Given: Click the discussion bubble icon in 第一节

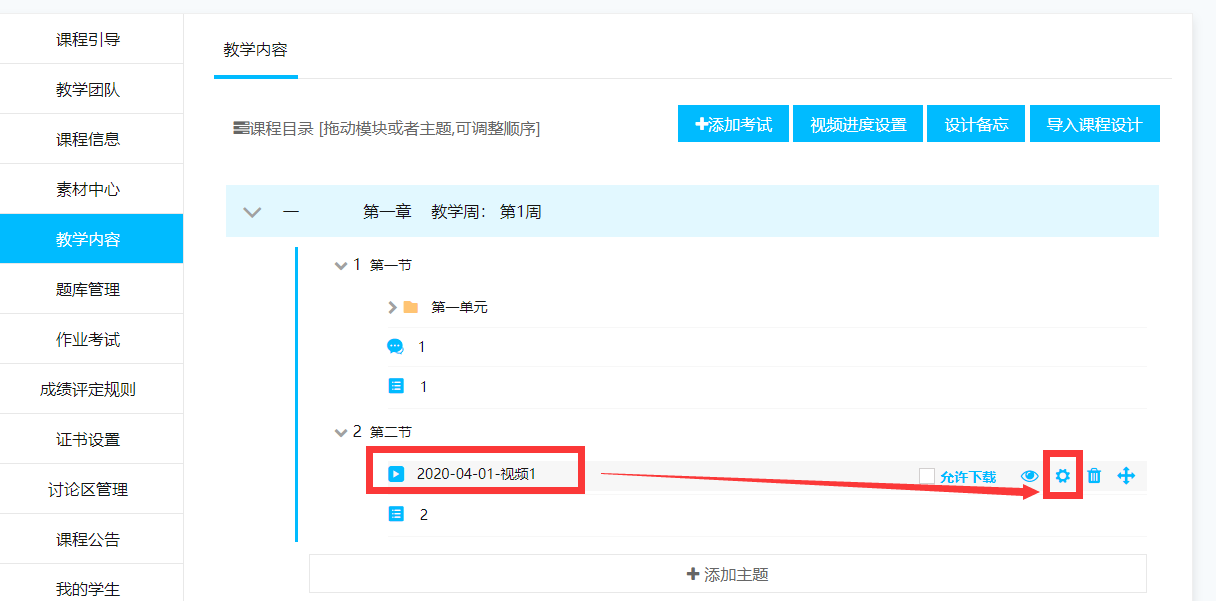Looking at the screenshot, I should [x=396, y=347].
